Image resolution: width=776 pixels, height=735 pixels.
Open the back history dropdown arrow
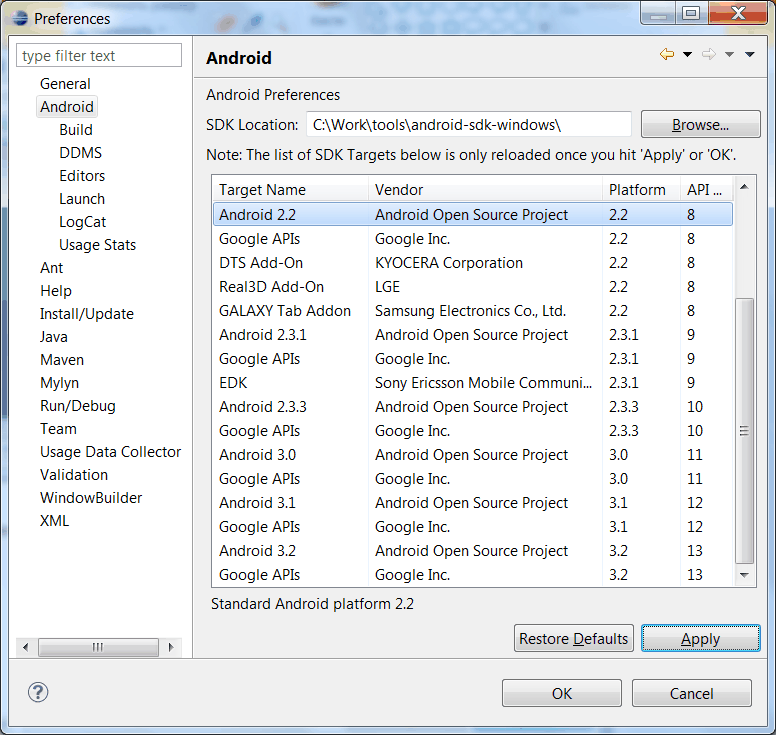click(x=687, y=54)
